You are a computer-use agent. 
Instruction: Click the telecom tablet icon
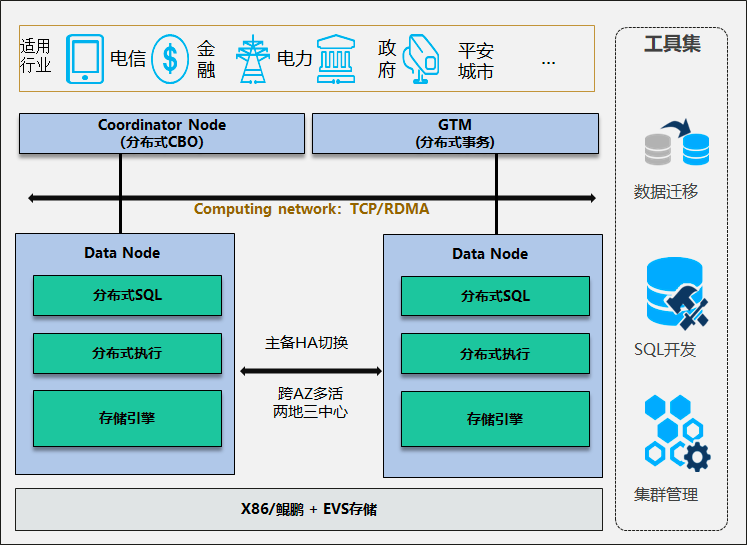85,59
